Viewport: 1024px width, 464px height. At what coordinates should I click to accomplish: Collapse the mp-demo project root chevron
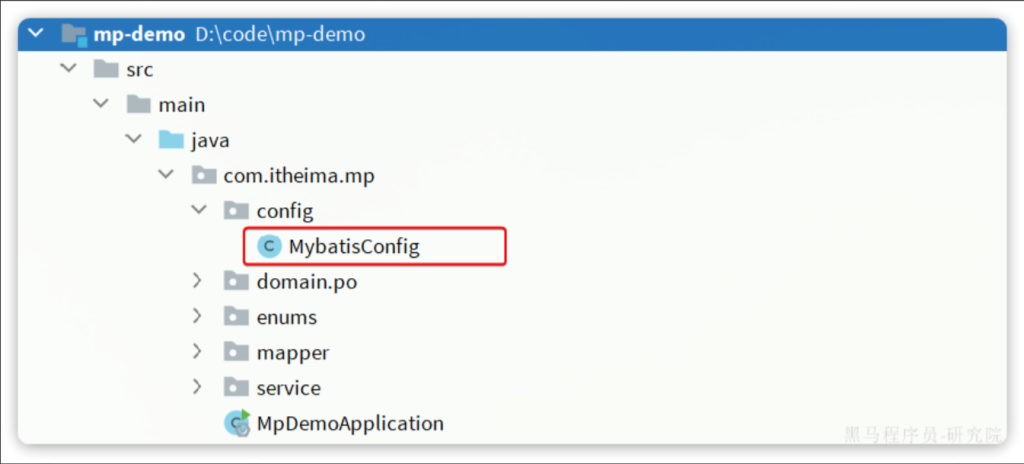tap(37, 35)
